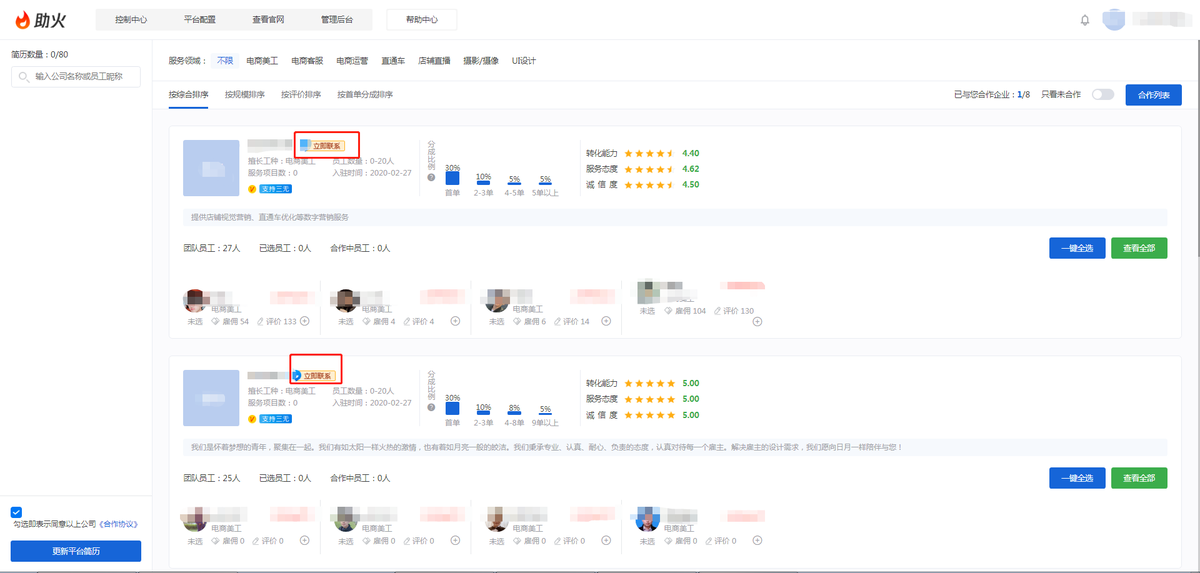Image resolution: width=1200 pixels, height=573 pixels.
Task: Open the 帮助中心 button
Action: point(421,20)
